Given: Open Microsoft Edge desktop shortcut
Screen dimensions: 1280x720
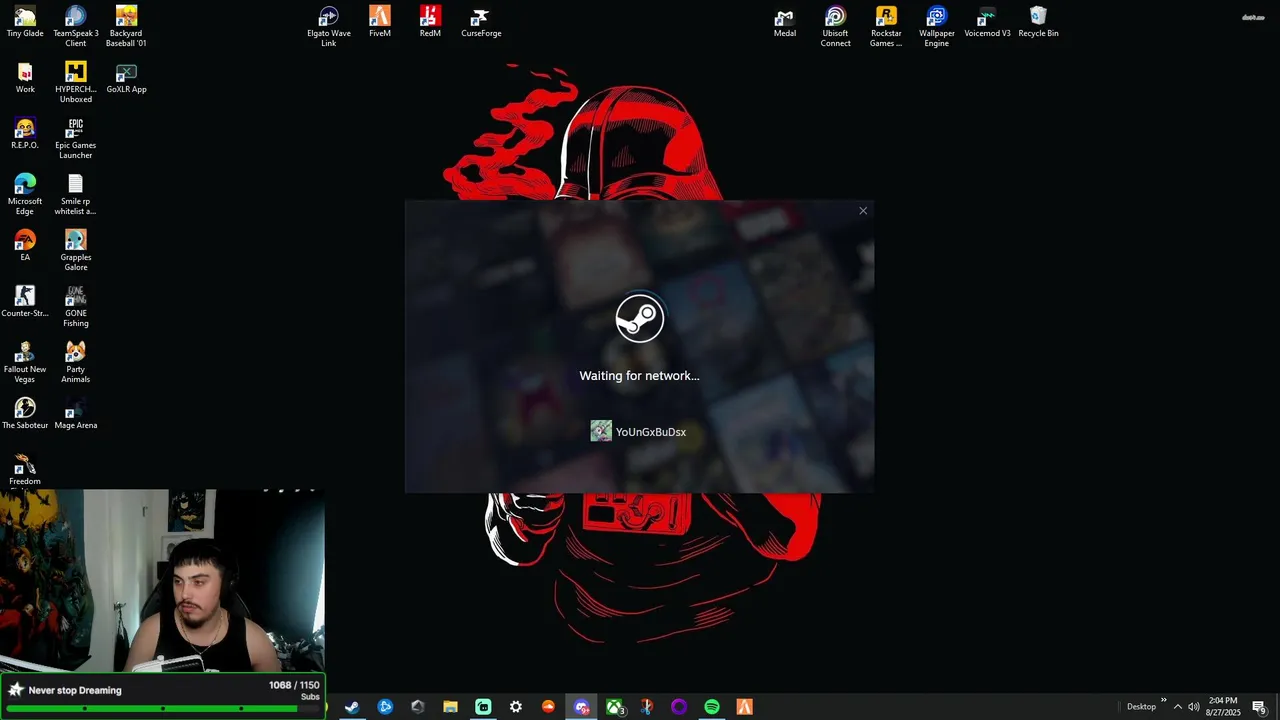Looking at the screenshot, I should (25, 195).
